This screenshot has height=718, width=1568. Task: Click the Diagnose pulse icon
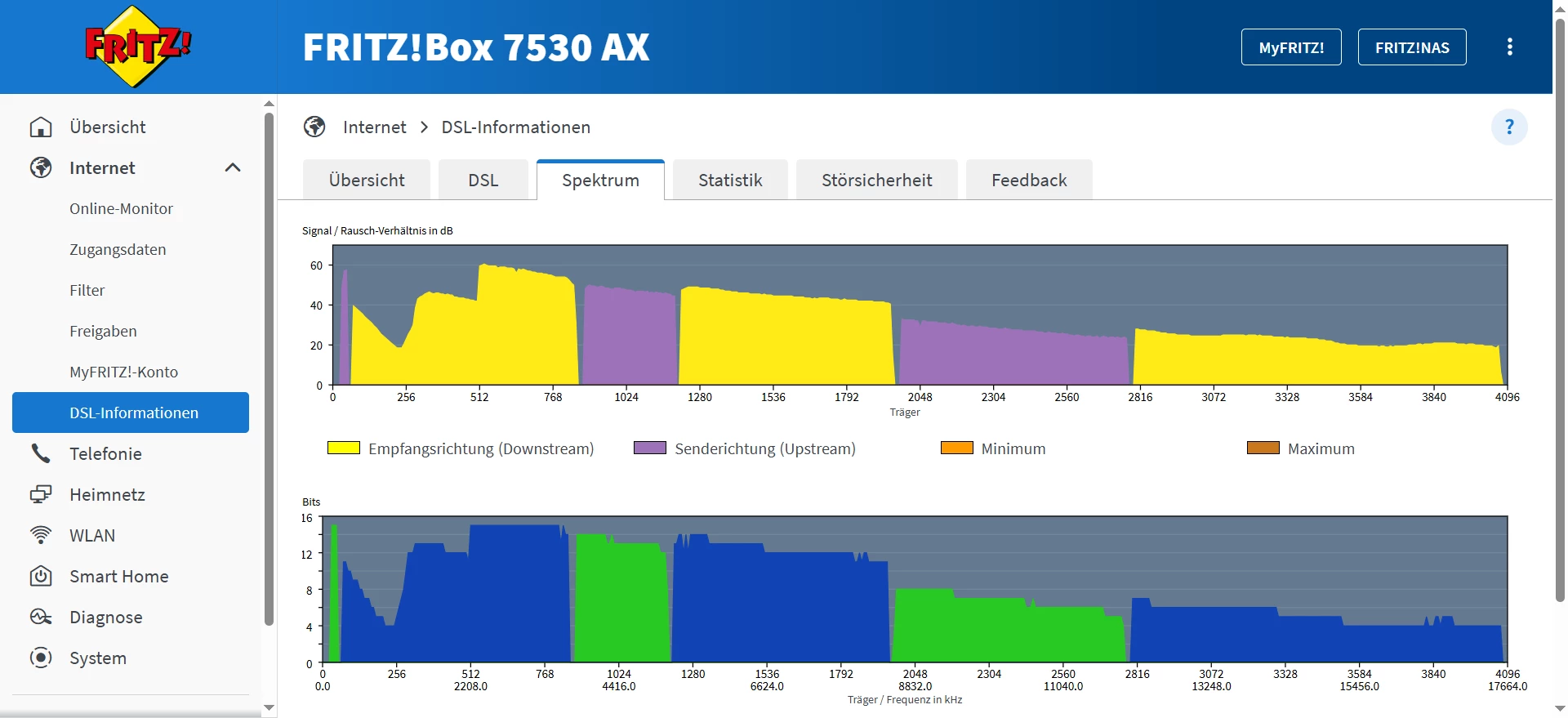point(41,617)
